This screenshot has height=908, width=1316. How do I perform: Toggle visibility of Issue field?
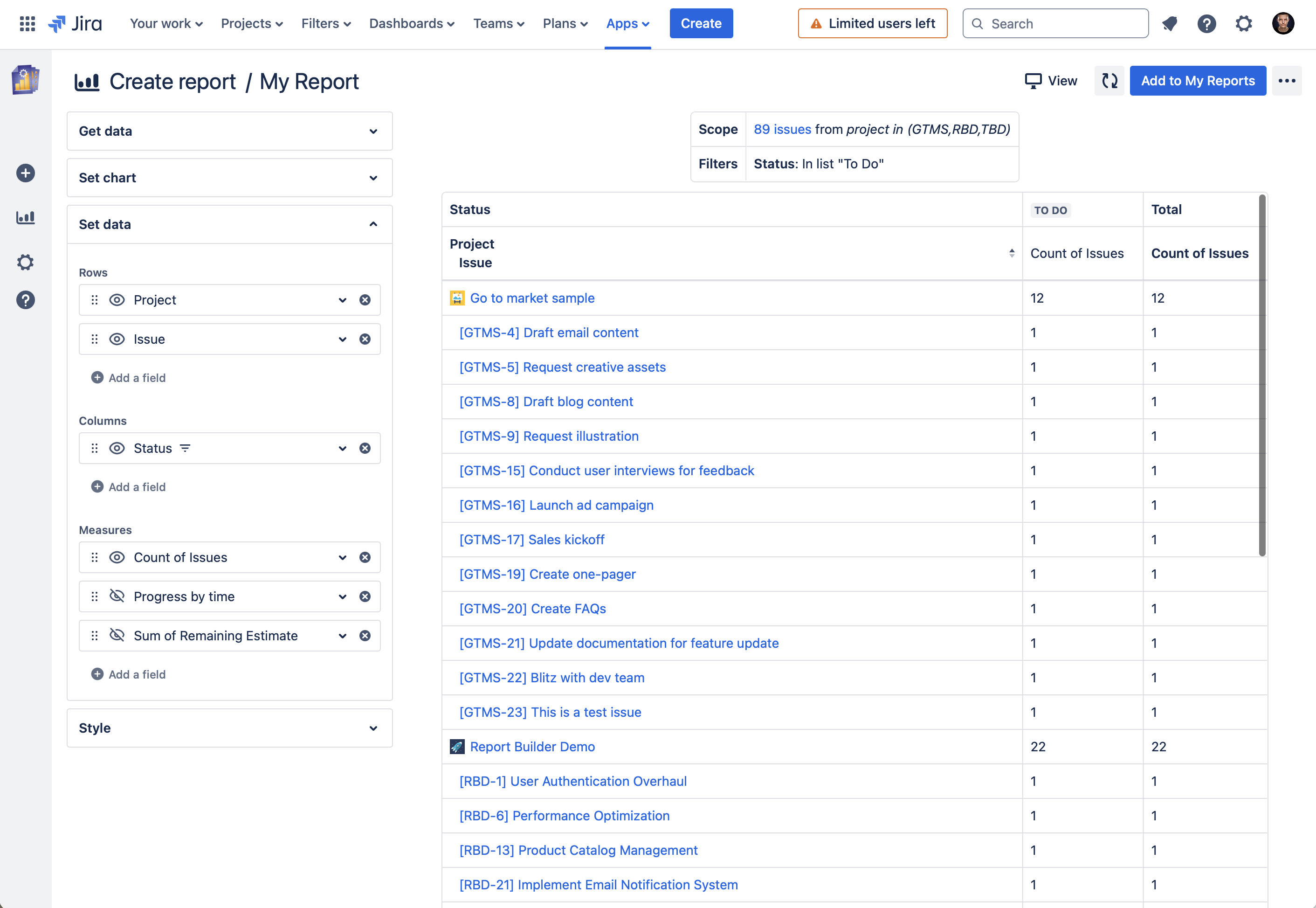point(117,339)
